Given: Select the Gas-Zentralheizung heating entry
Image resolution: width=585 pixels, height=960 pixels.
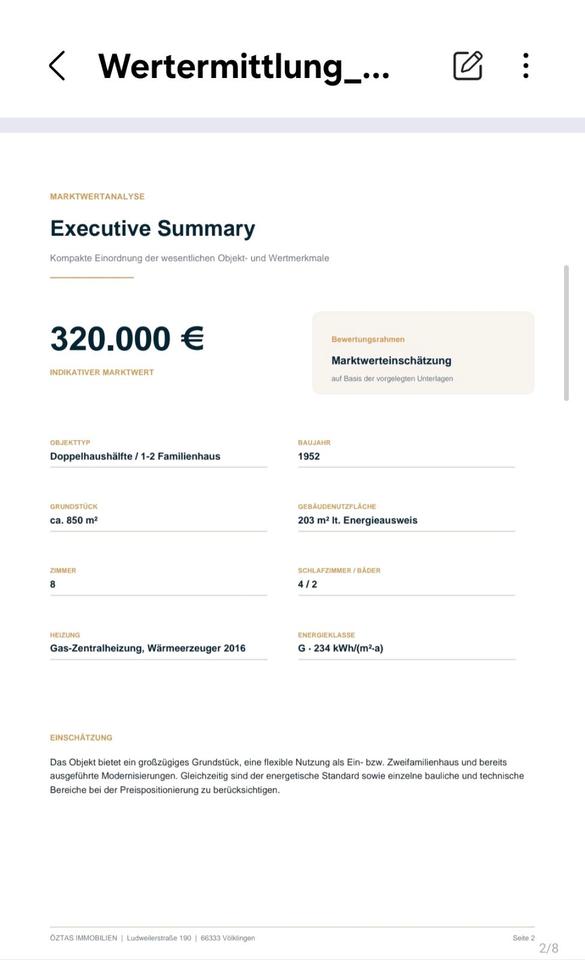Looking at the screenshot, I should coord(147,648).
